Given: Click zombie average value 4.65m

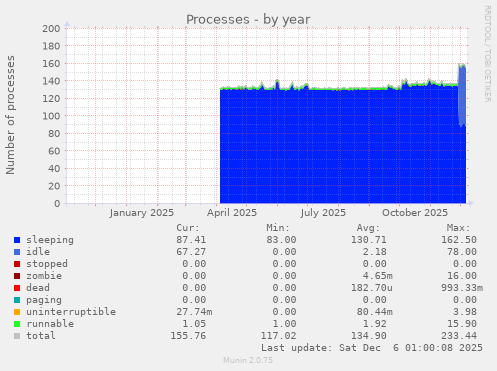Looking at the screenshot, I should click(x=378, y=276).
